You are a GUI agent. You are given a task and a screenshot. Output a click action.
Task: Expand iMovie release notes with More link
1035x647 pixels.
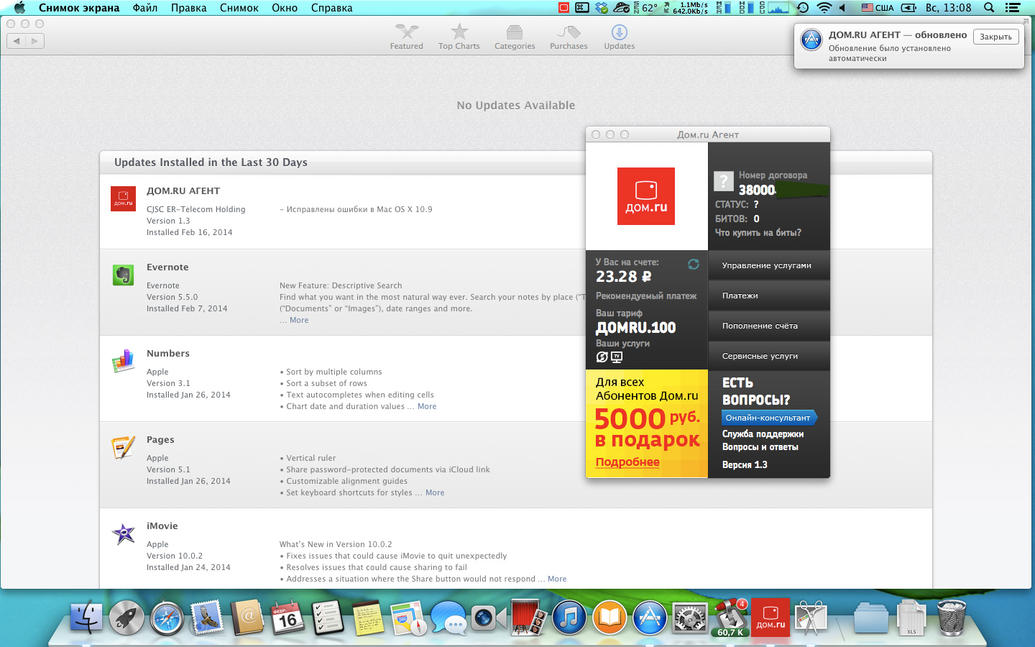tap(557, 579)
